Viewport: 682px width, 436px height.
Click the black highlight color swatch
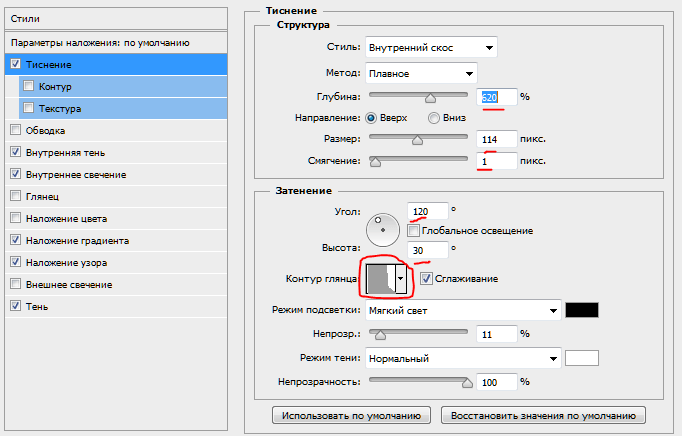click(x=581, y=309)
